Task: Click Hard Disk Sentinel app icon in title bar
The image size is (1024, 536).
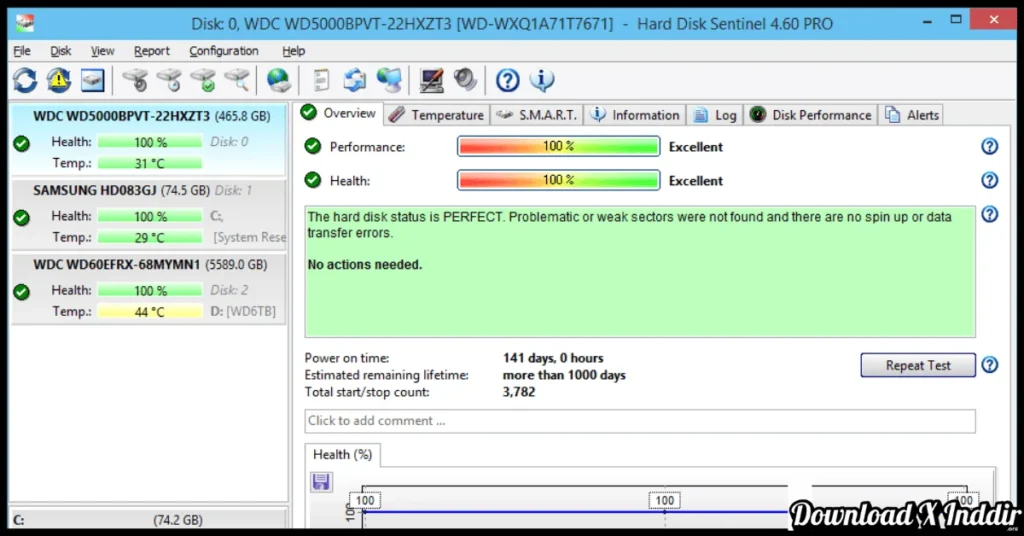Action: click(25, 24)
